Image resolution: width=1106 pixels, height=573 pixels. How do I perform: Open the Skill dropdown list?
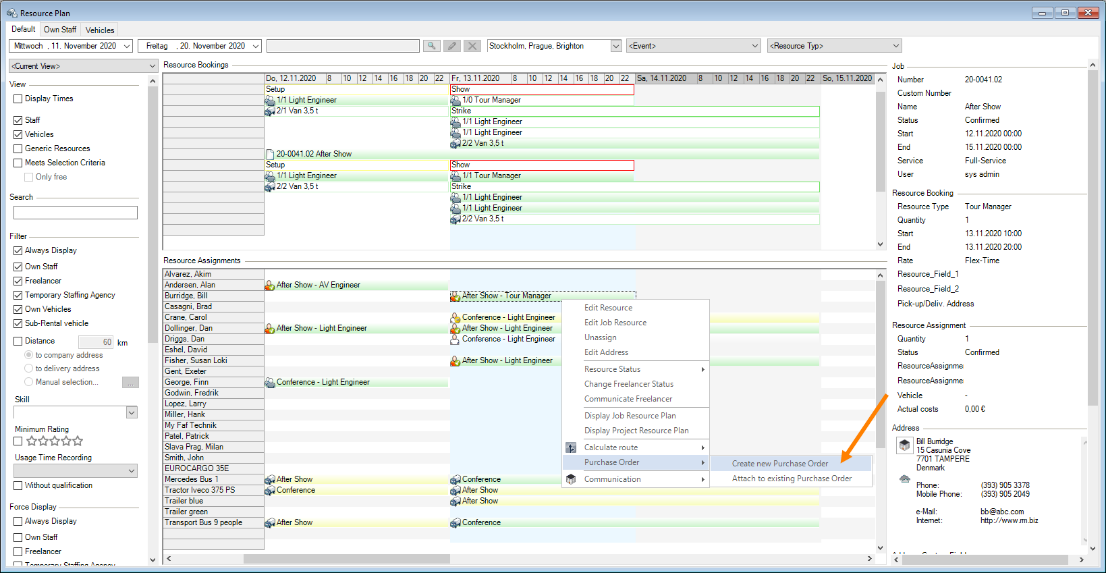[131, 412]
